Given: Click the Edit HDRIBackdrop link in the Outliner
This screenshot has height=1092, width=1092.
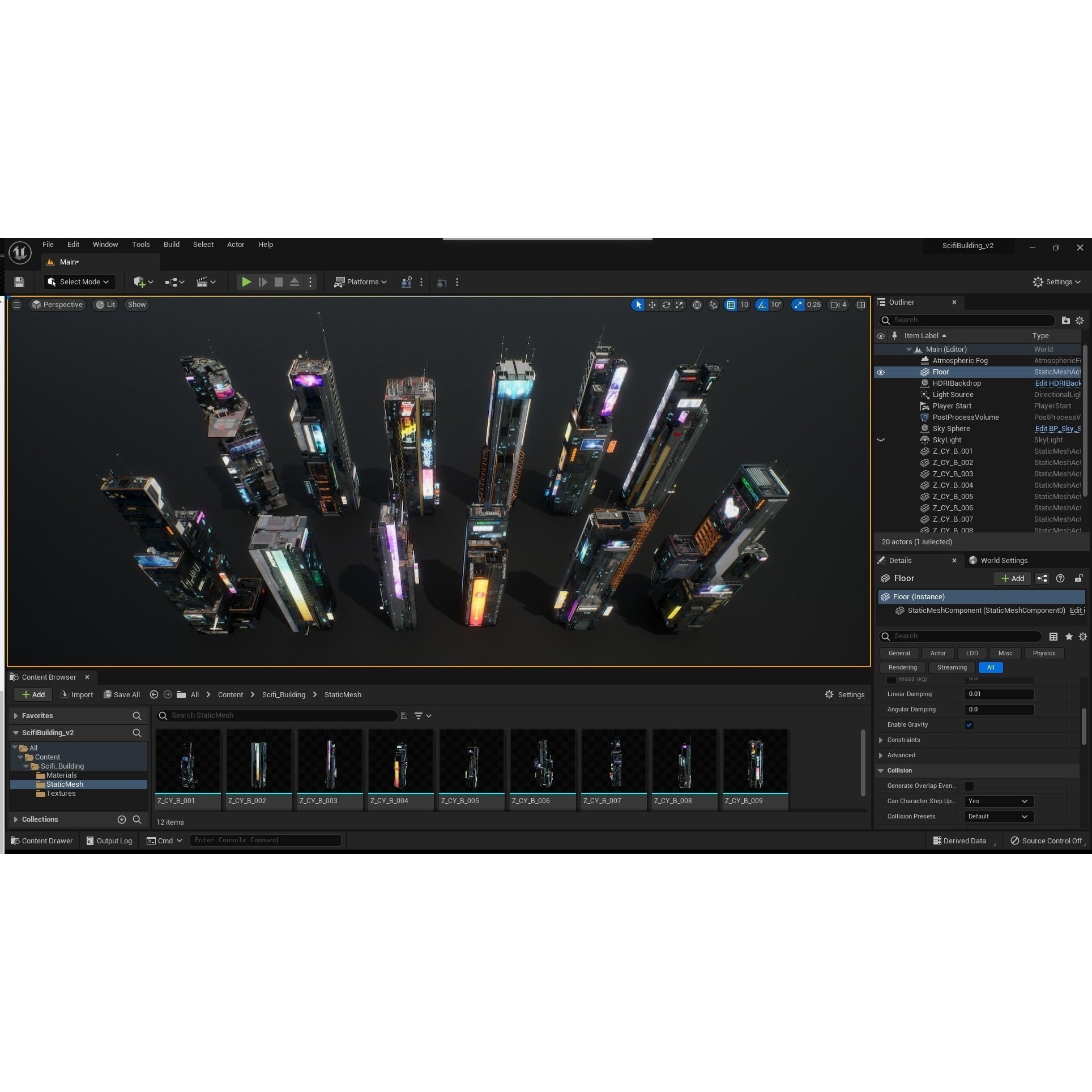Looking at the screenshot, I should [x=1057, y=383].
